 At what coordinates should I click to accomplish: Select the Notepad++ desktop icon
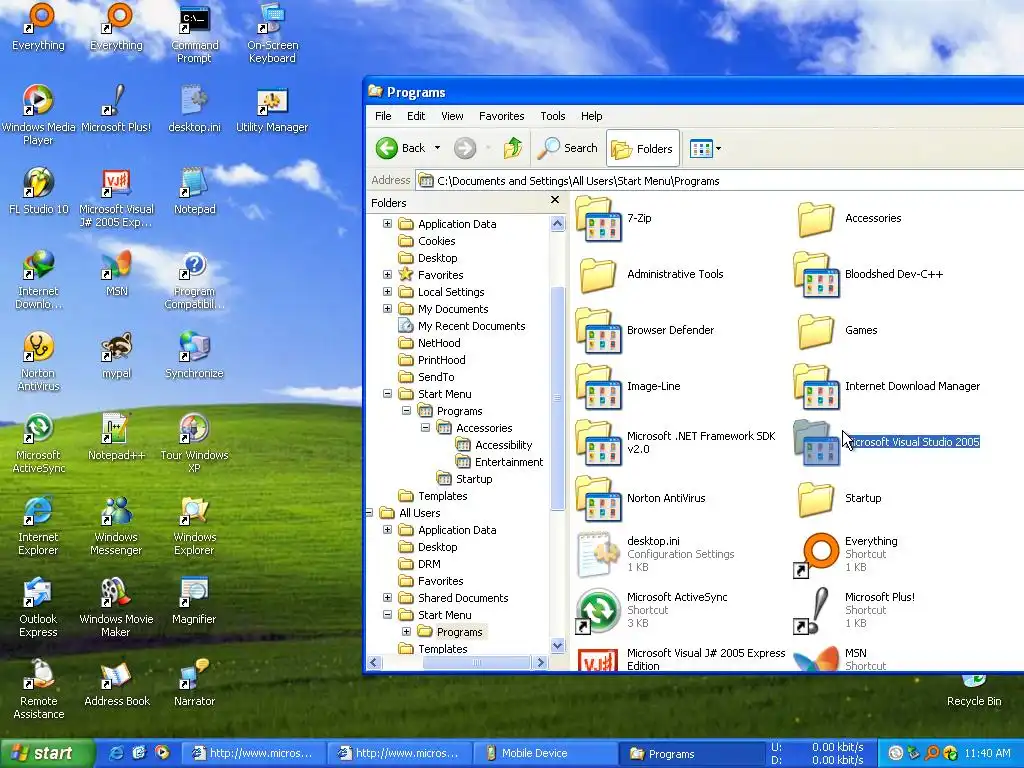[x=116, y=437]
